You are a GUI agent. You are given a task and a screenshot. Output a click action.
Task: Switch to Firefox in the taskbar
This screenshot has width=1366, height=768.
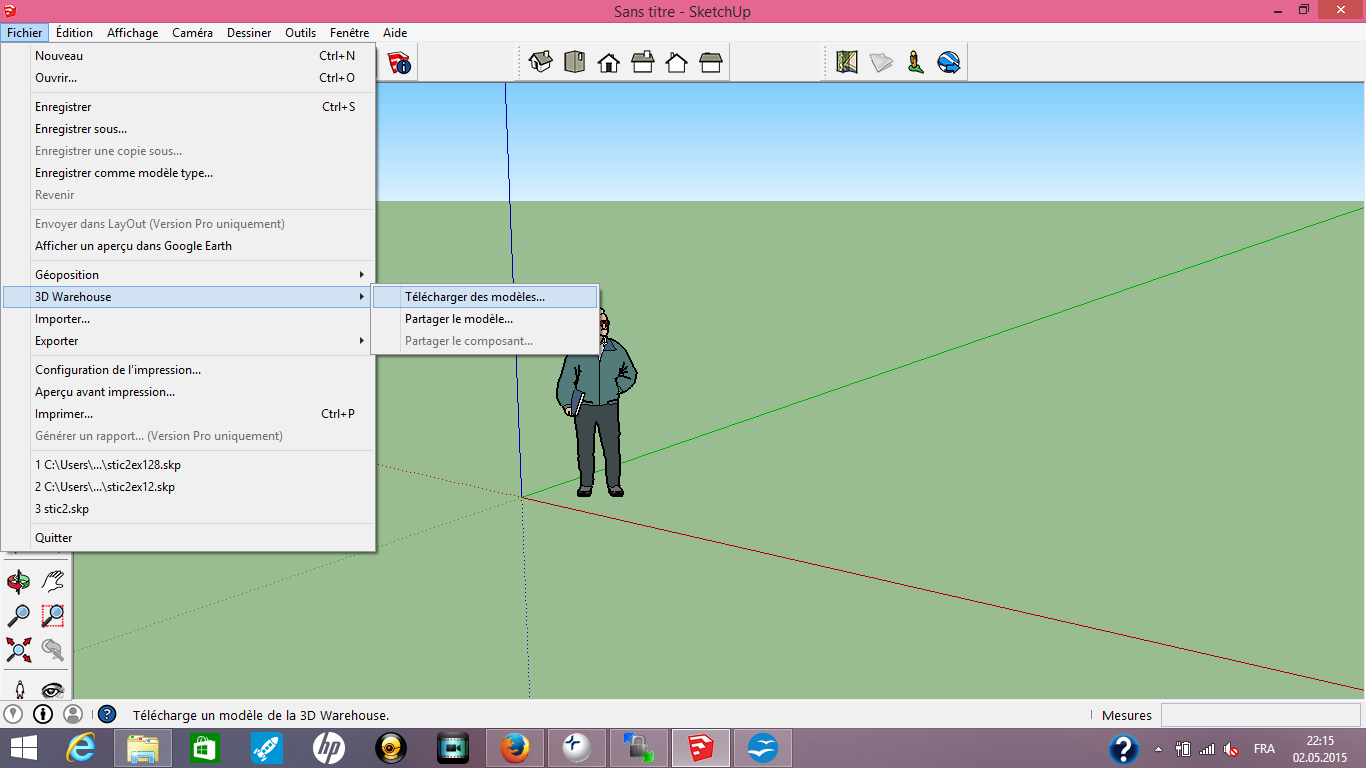(x=514, y=748)
